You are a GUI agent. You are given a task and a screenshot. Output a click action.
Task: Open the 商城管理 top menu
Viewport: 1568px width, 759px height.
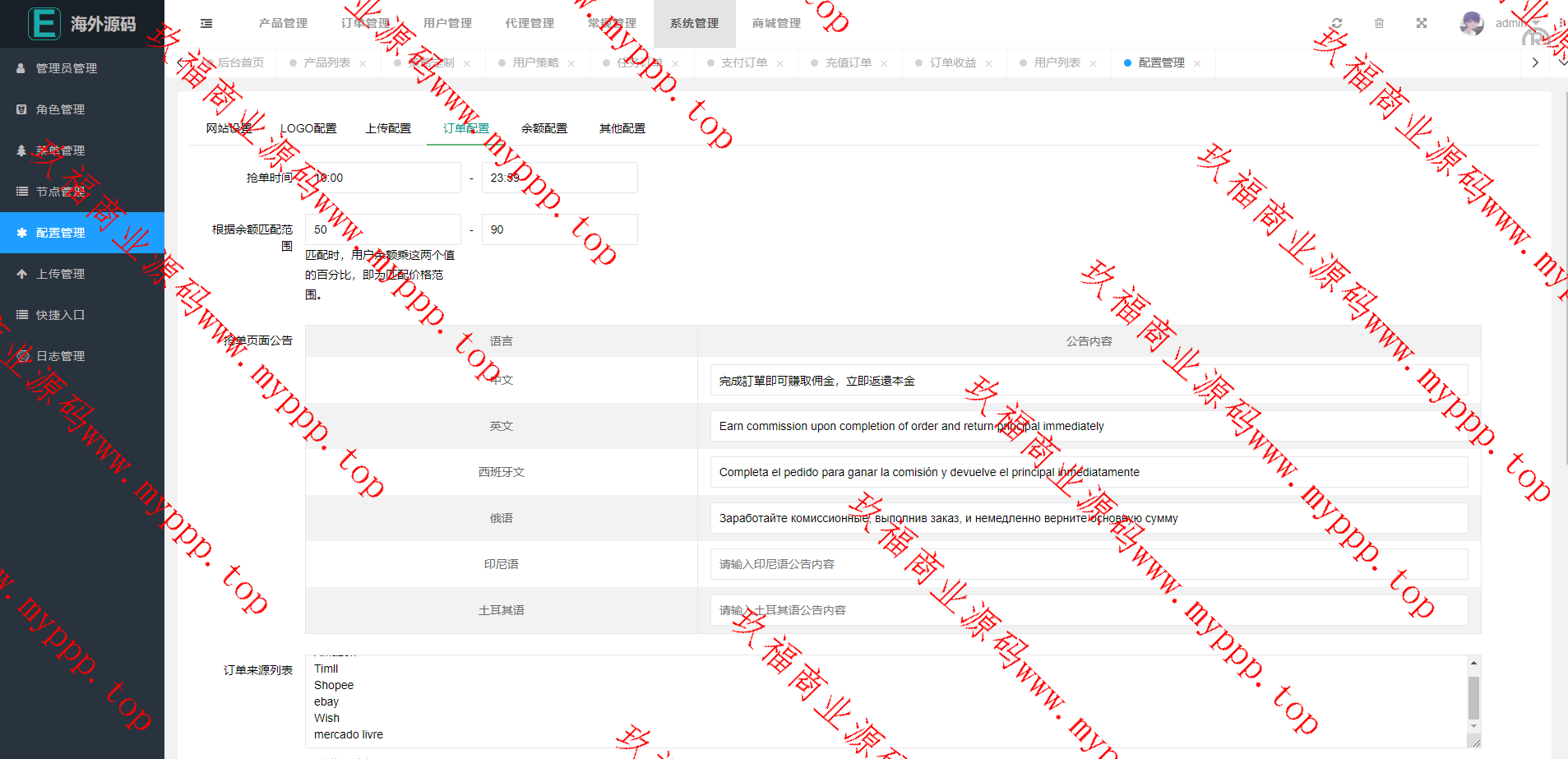pos(776,23)
